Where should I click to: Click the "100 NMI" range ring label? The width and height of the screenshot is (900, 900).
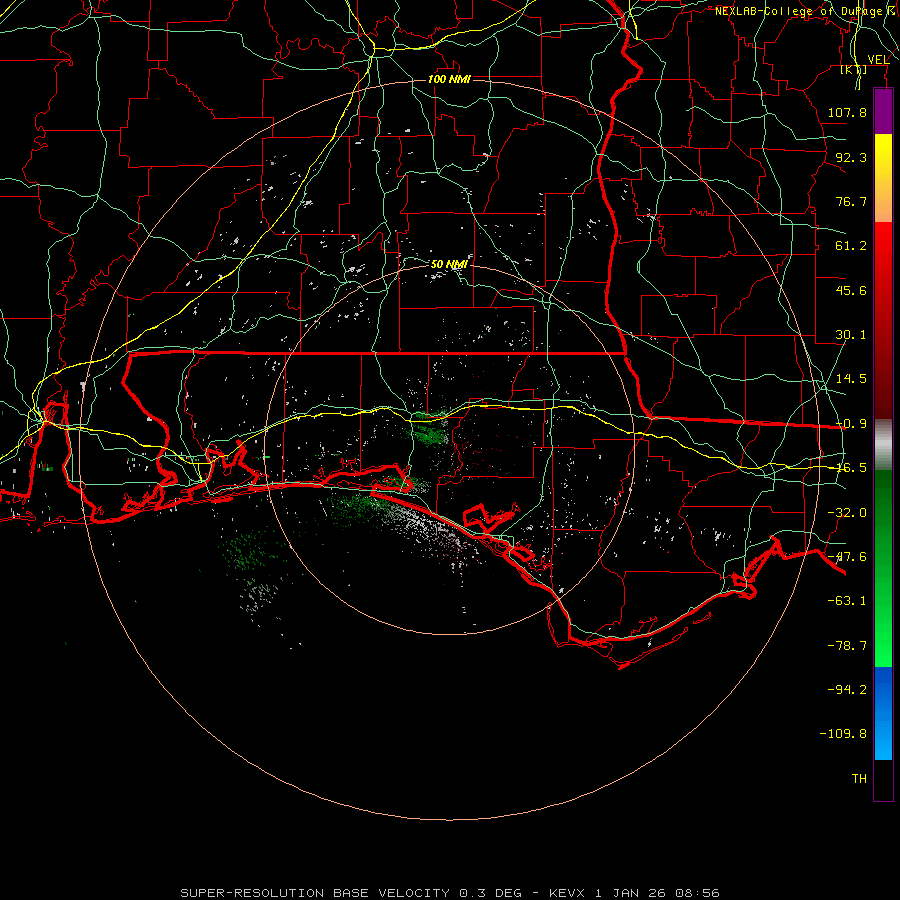pos(449,79)
